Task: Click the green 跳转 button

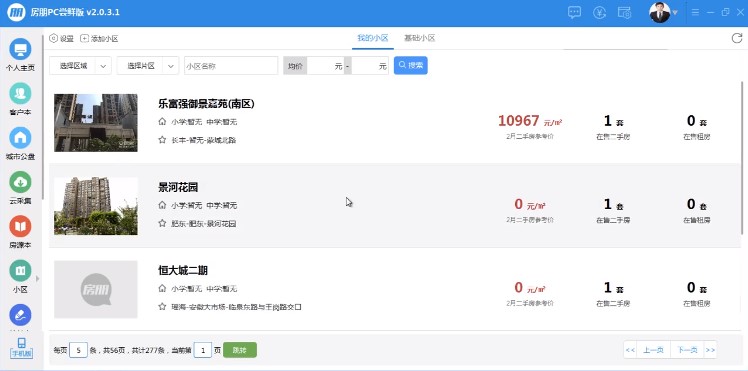Action: (x=240, y=350)
